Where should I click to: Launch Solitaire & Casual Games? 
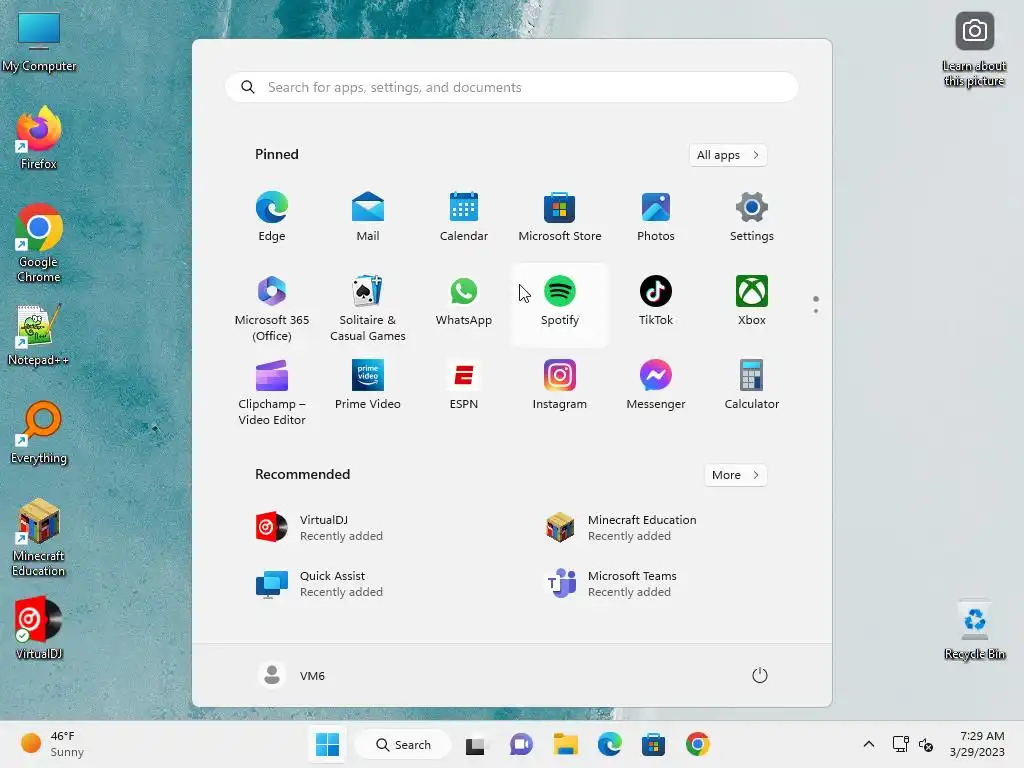tap(368, 308)
